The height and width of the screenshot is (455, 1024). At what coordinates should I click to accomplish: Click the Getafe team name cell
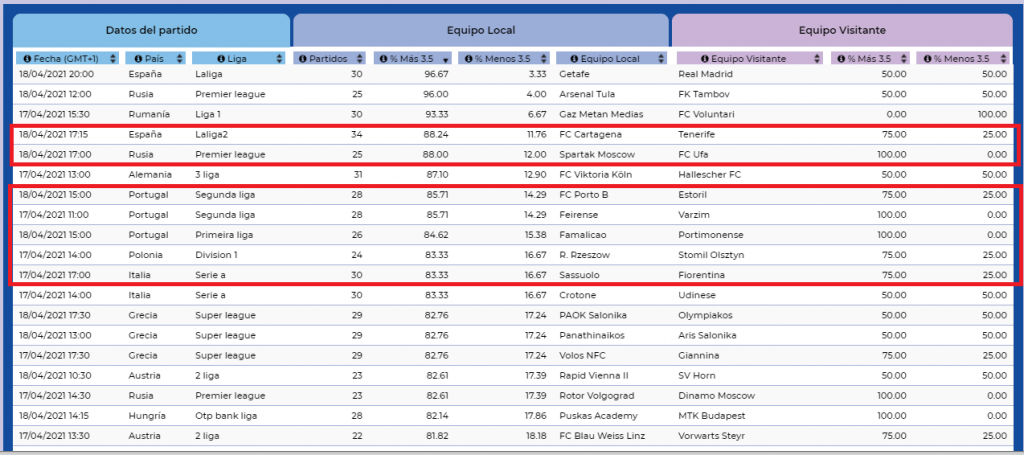coord(577,74)
